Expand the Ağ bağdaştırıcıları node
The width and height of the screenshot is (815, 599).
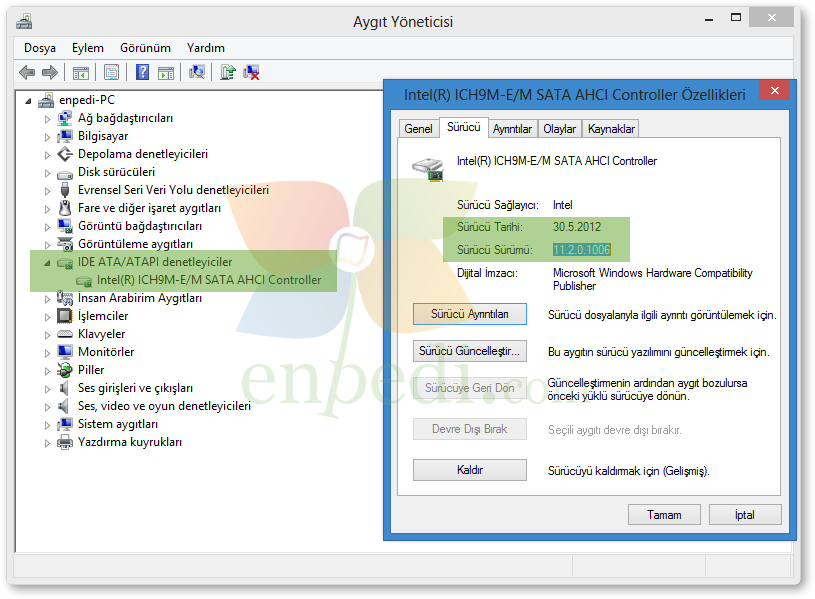47,120
